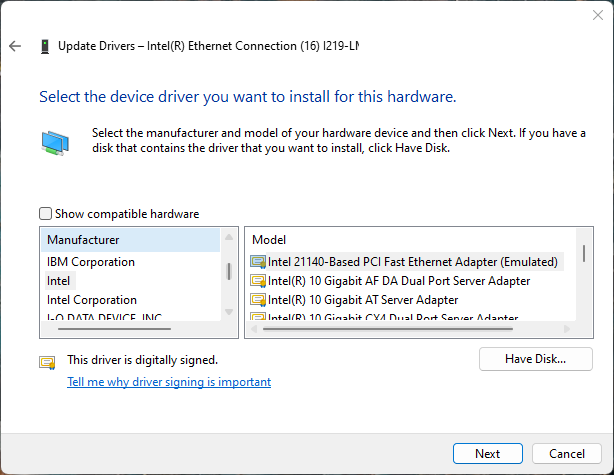
Task: Close the Update Drivers dialog
Action: click(x=598, y=15)
